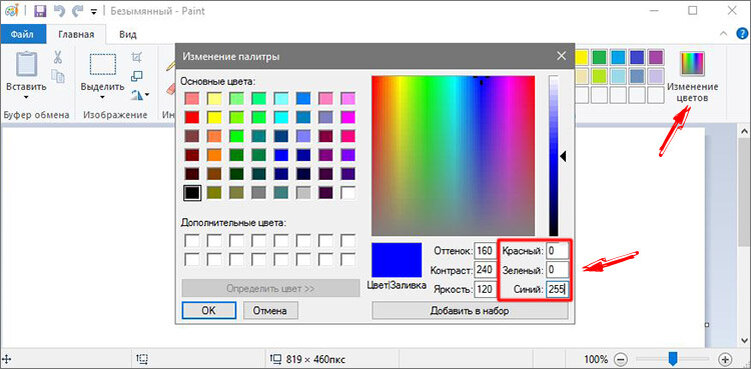Image resolution: width=751 pixels, height=369 pixels.
Task: Click the Save icon in quick access toolbar
Action: 40,11
